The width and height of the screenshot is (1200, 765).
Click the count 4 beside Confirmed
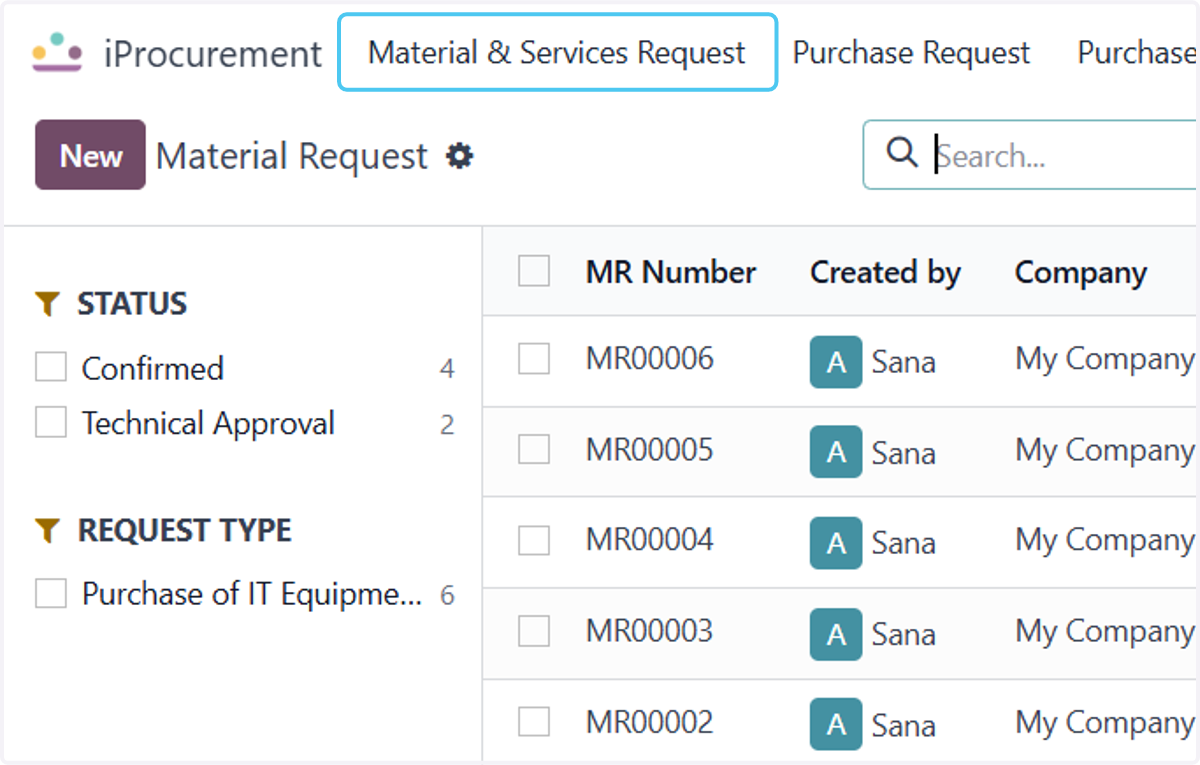447,369
